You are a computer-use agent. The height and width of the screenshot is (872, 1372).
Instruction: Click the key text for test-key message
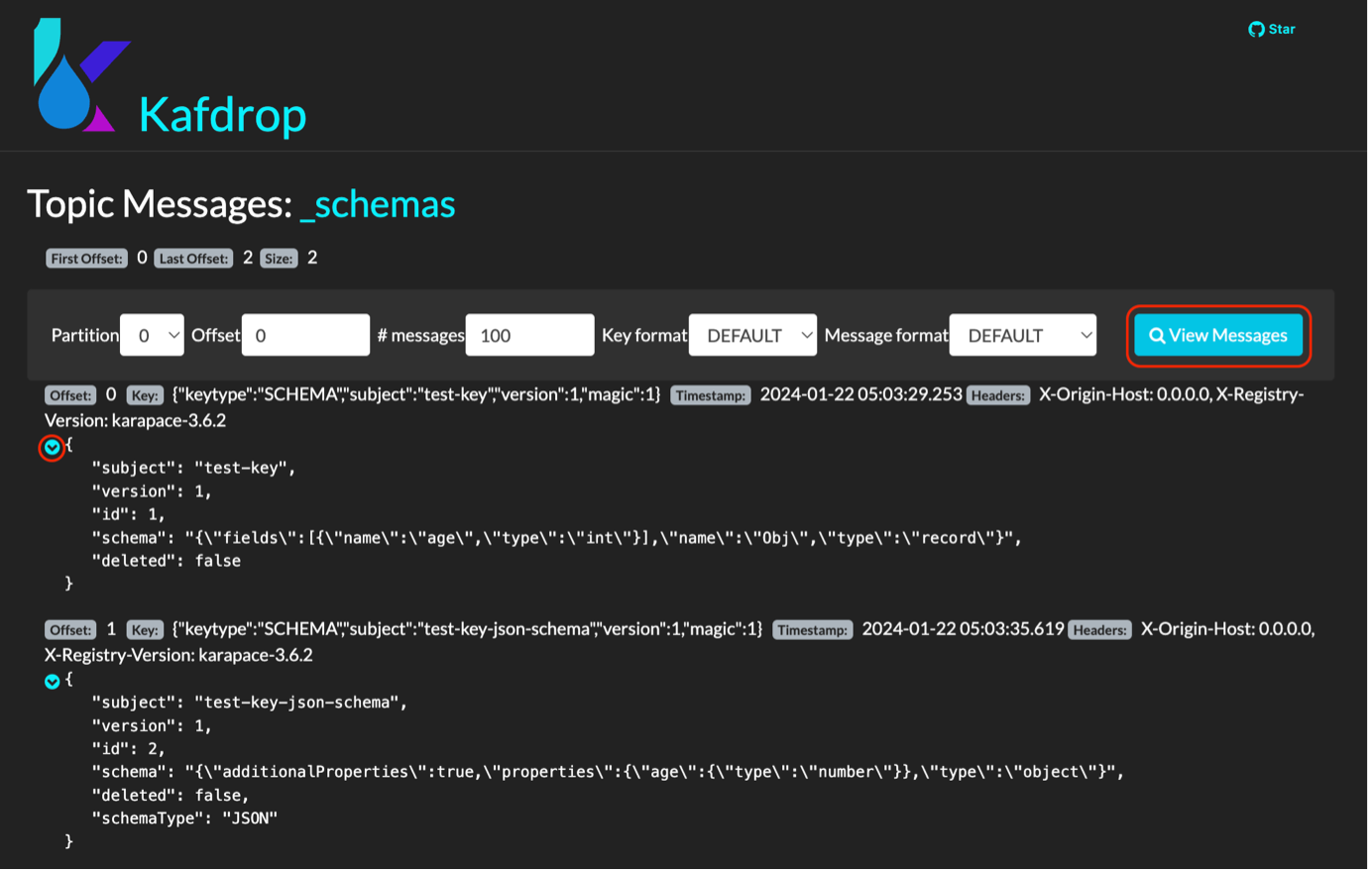pyautogui.click(x=416, y=394)
